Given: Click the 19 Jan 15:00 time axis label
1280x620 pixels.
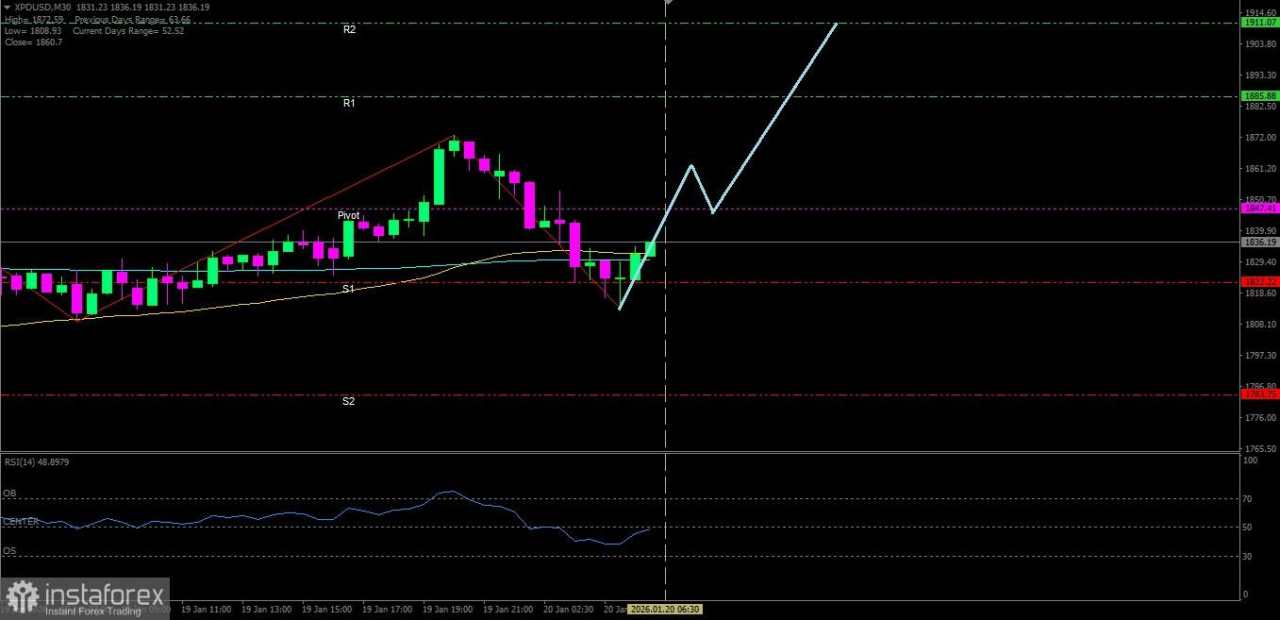Looking at the screenshot, I should 326,608.
